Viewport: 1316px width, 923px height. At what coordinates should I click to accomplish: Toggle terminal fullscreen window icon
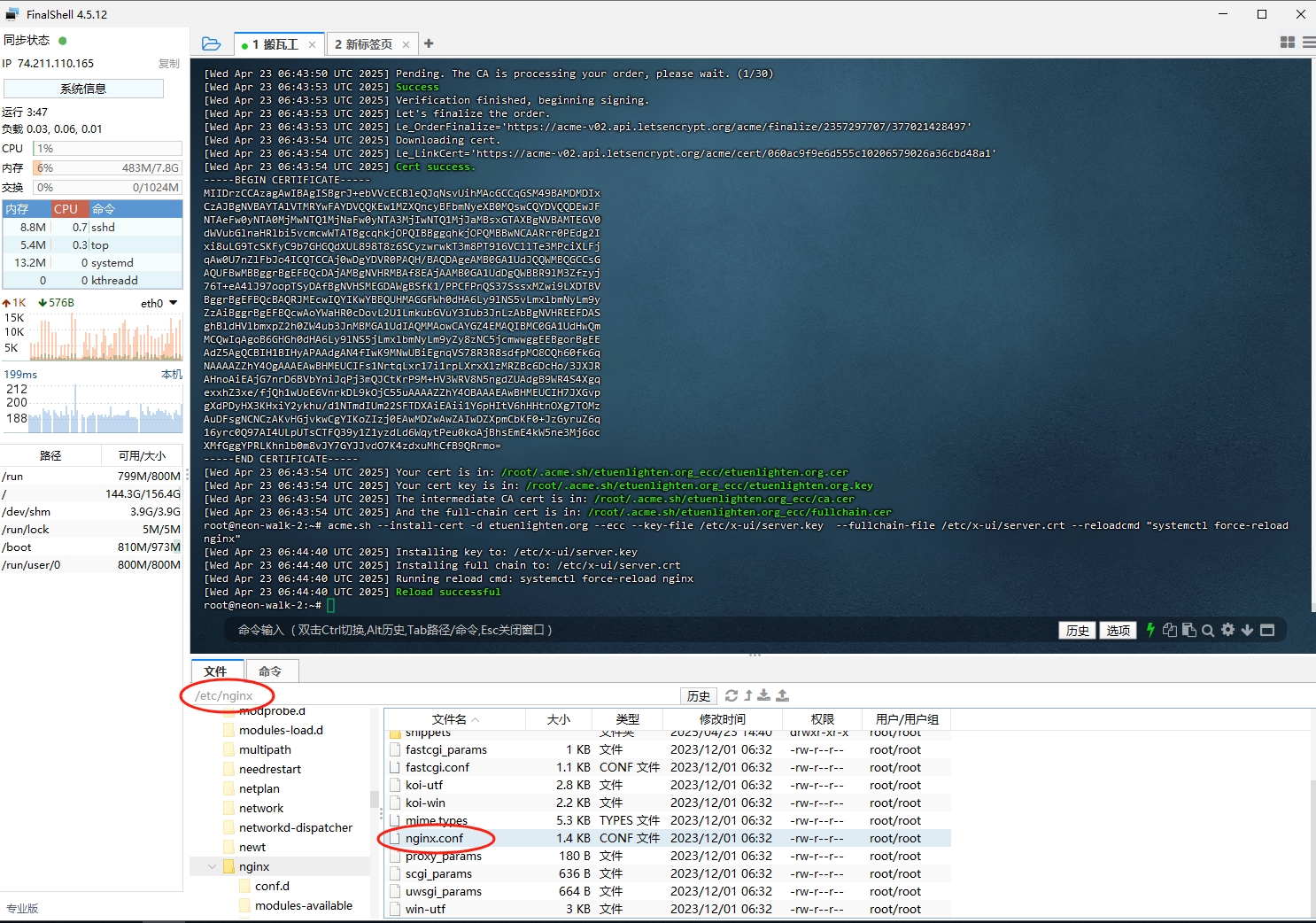click(x=1267, y=630)
